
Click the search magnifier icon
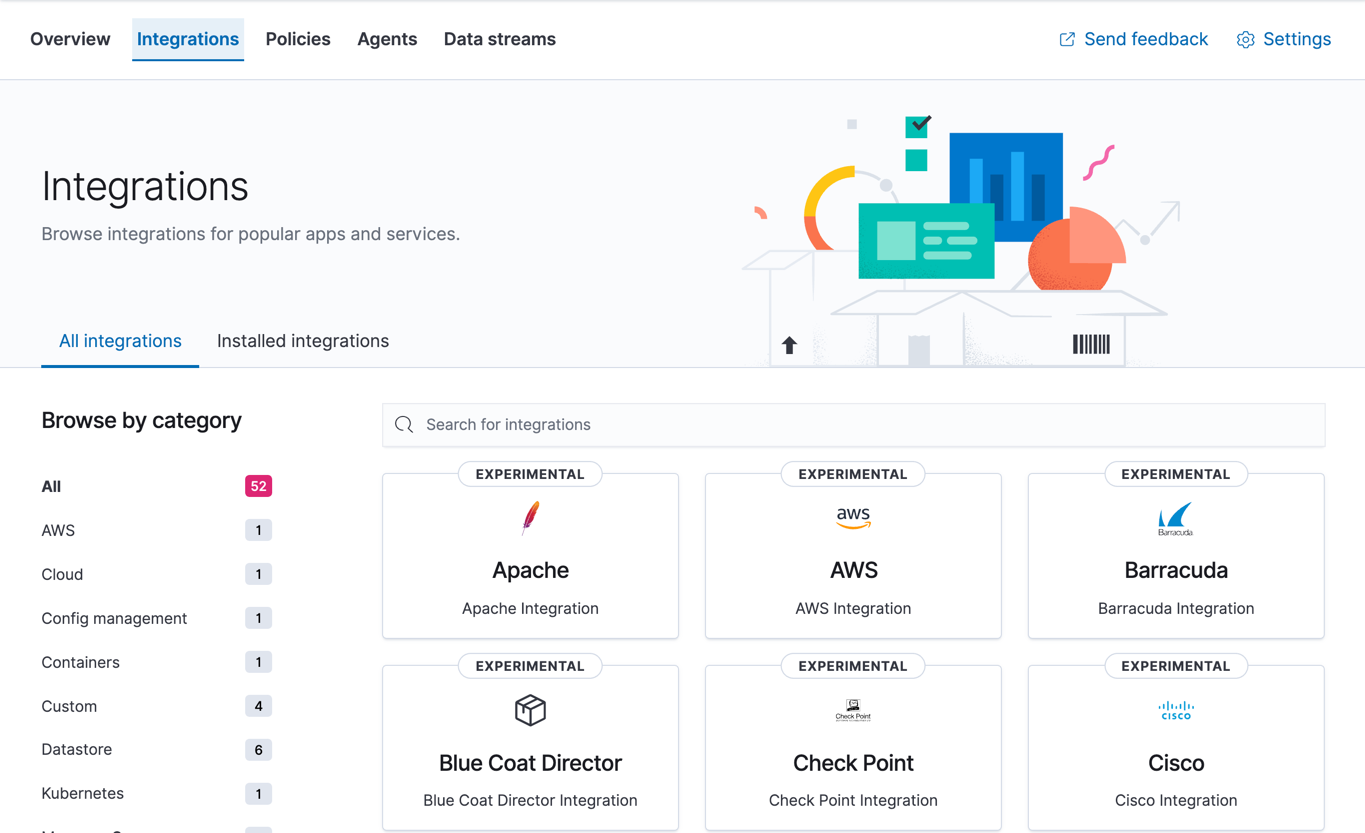[x=403, y=424]
